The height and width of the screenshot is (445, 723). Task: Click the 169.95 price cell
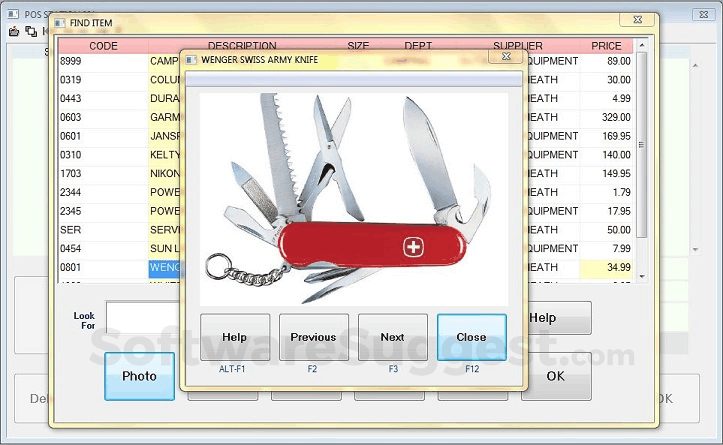coord(606,136)
